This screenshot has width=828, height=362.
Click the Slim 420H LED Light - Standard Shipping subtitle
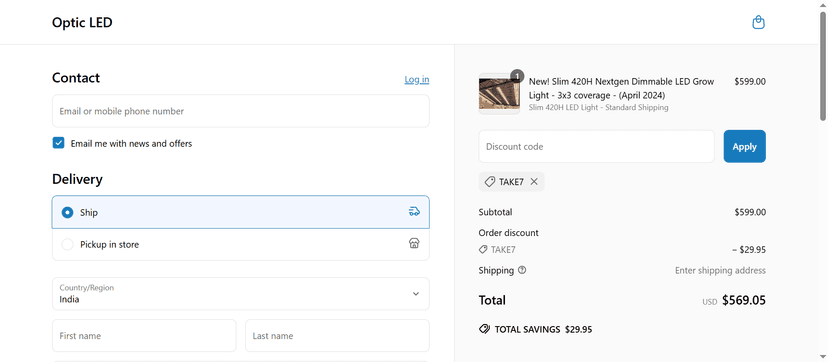click(598, 107)
